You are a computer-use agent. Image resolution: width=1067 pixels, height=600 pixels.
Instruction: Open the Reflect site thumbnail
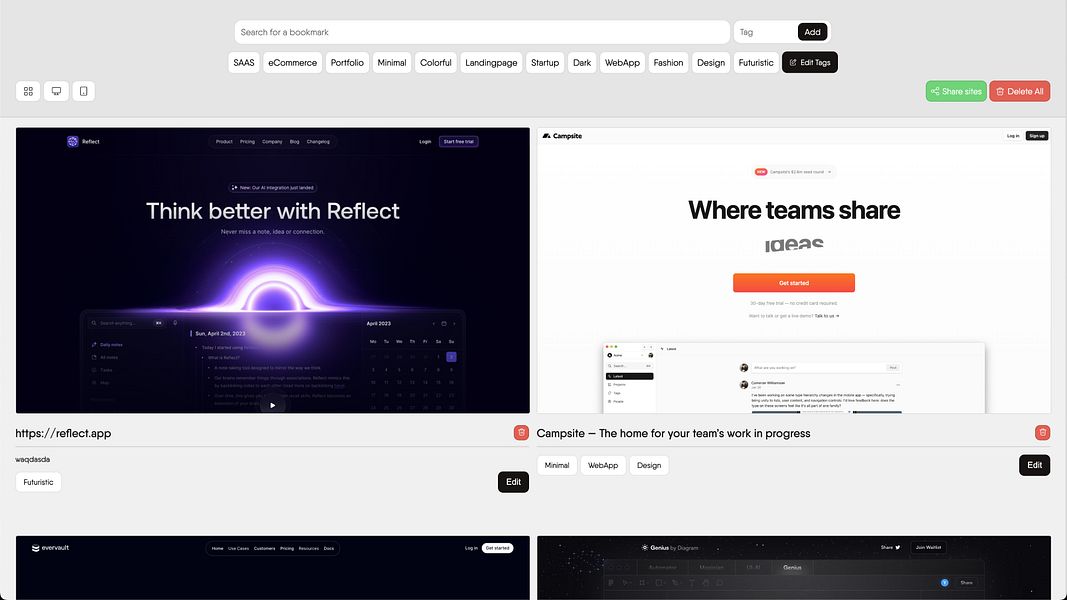pos(273,270)
